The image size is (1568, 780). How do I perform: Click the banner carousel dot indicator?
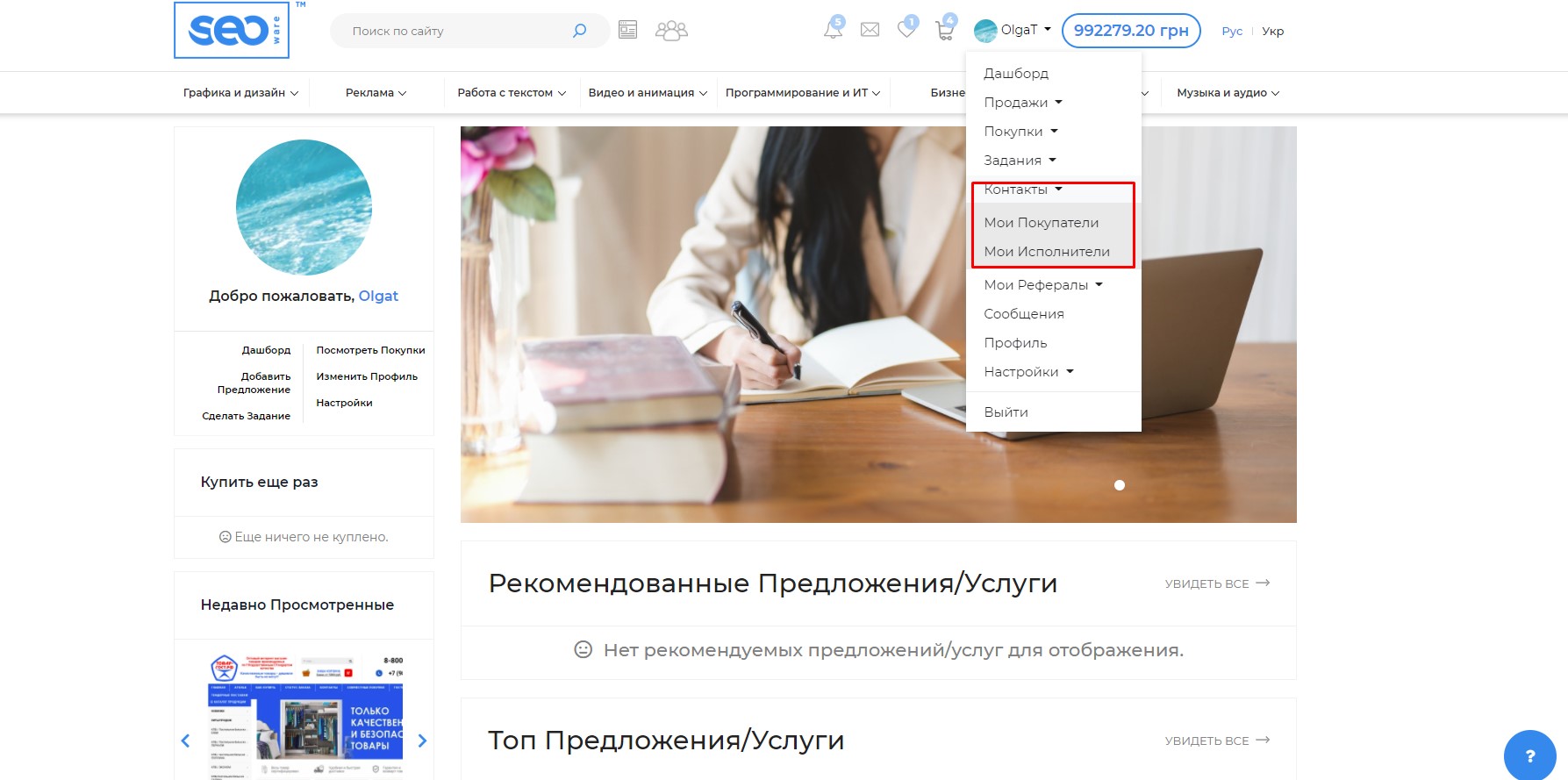pyautogui.click(x=1119, y=485)
